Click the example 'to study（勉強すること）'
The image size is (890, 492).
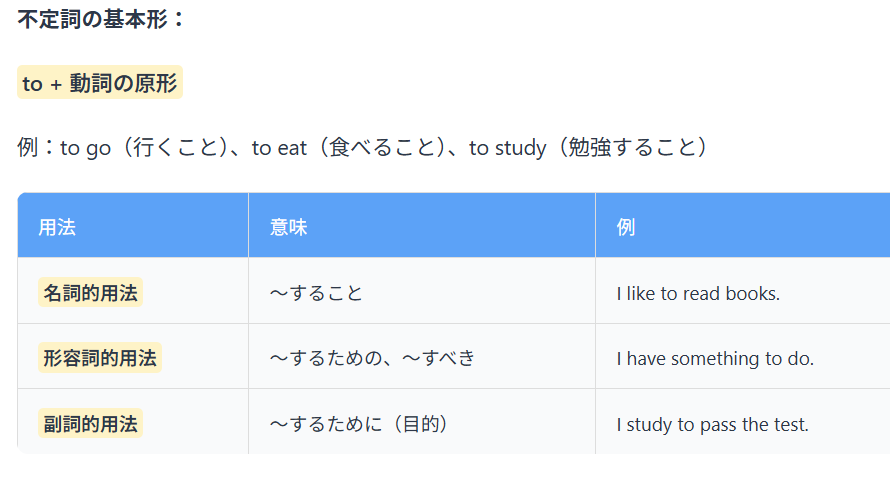[x=589, y=148]
